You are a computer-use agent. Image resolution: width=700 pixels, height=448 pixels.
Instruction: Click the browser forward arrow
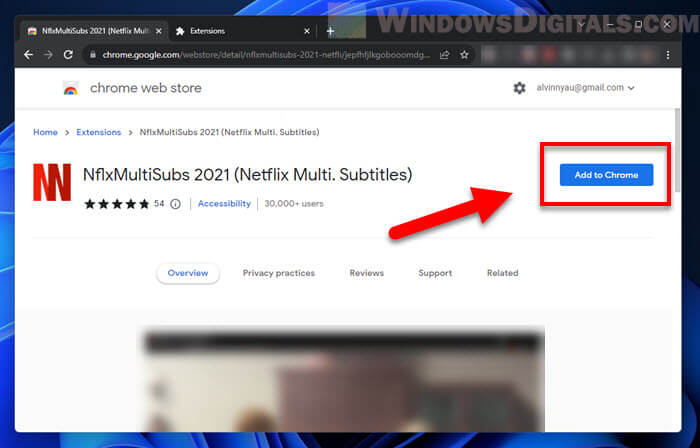48,54
